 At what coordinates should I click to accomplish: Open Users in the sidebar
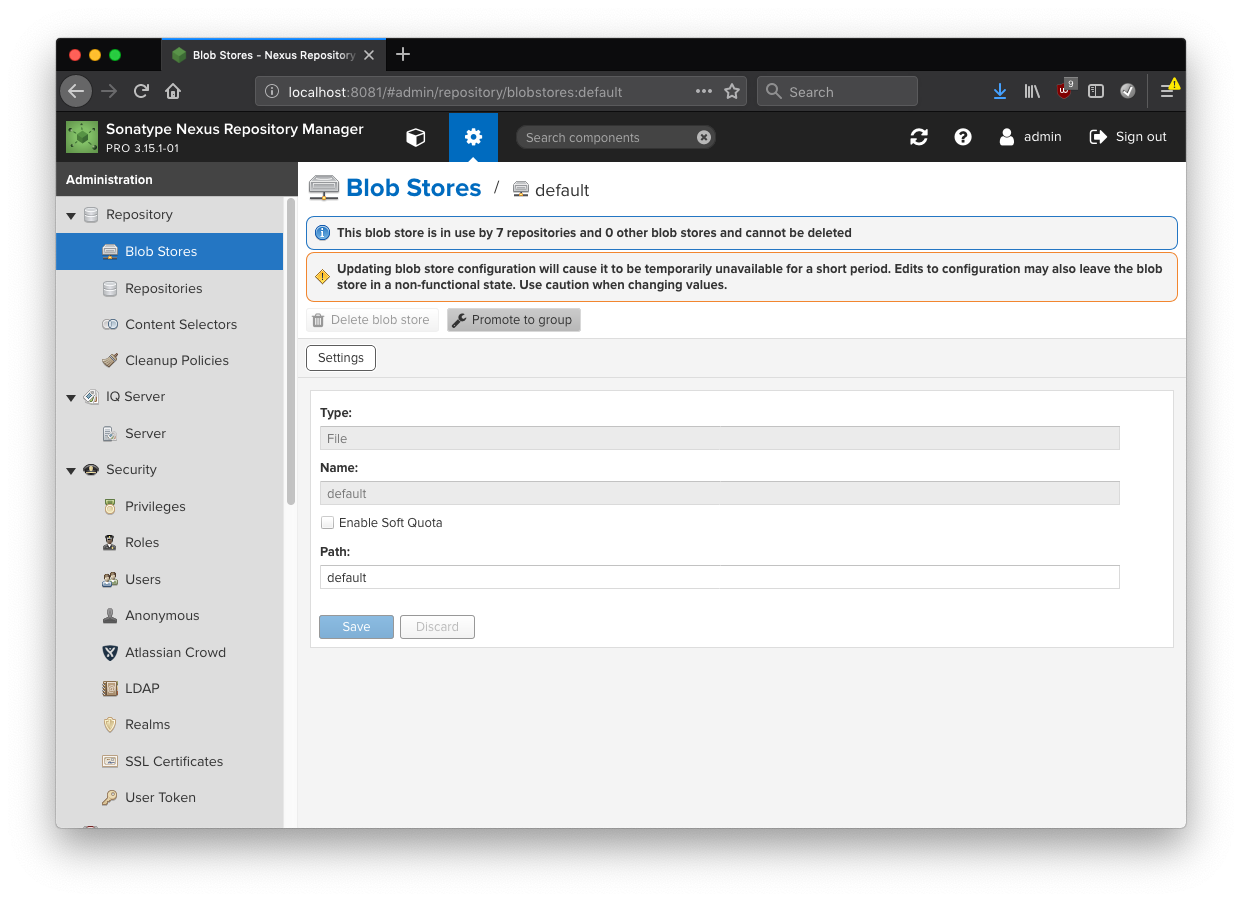(170, 579)
